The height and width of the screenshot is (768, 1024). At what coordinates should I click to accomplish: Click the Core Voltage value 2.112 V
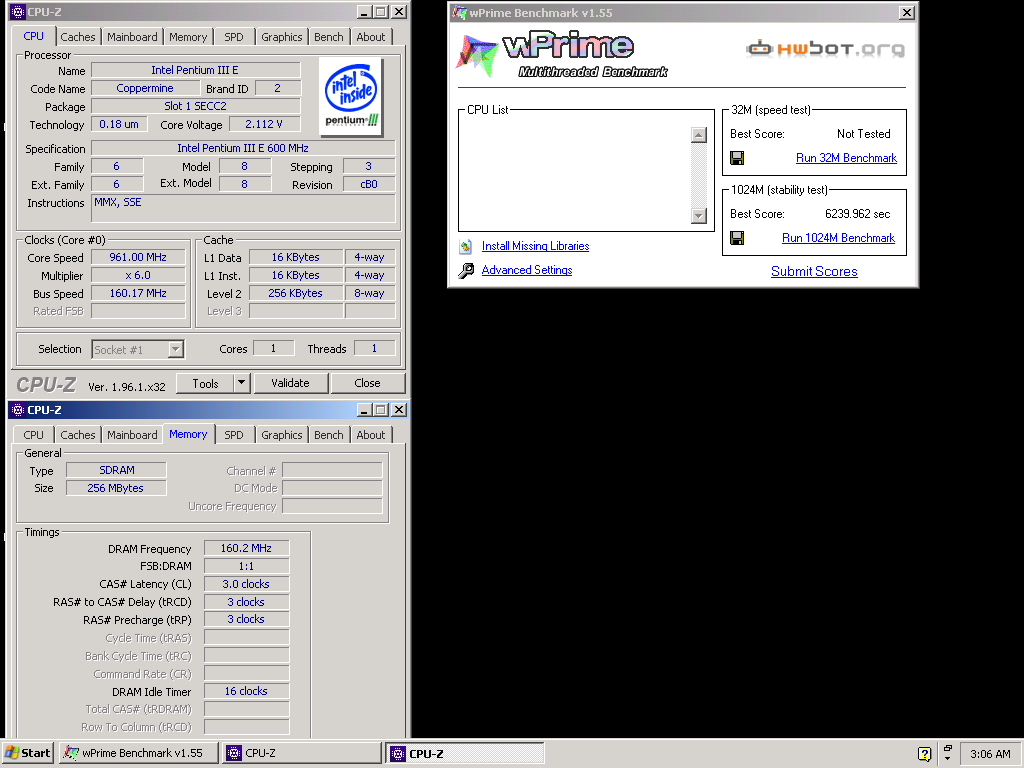point(264,124)
